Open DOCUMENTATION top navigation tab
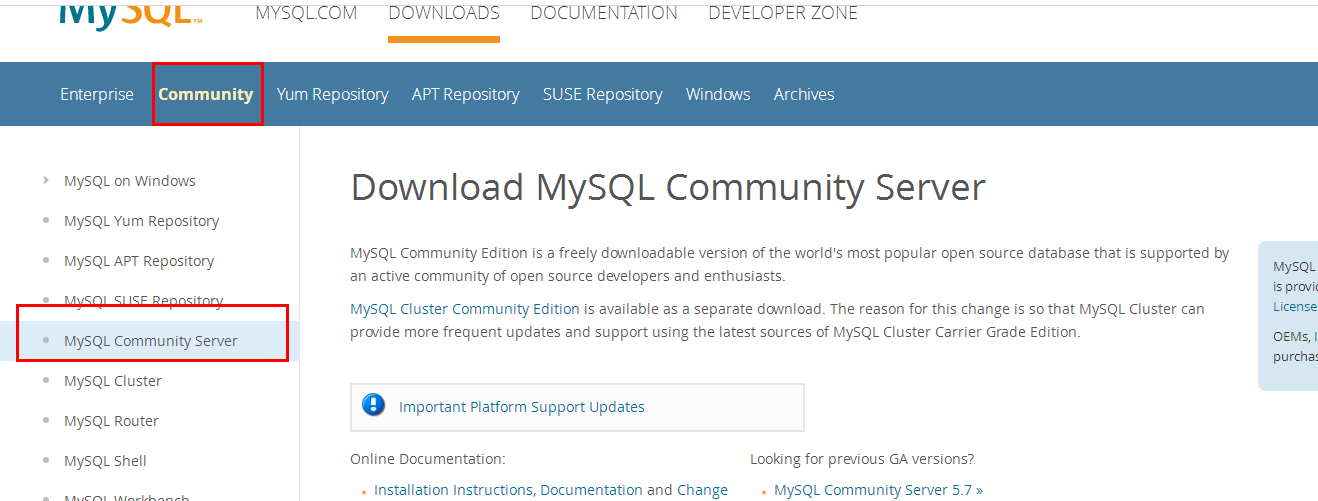The width and height of the screenshot is (1318, 501). pos(604,13)
